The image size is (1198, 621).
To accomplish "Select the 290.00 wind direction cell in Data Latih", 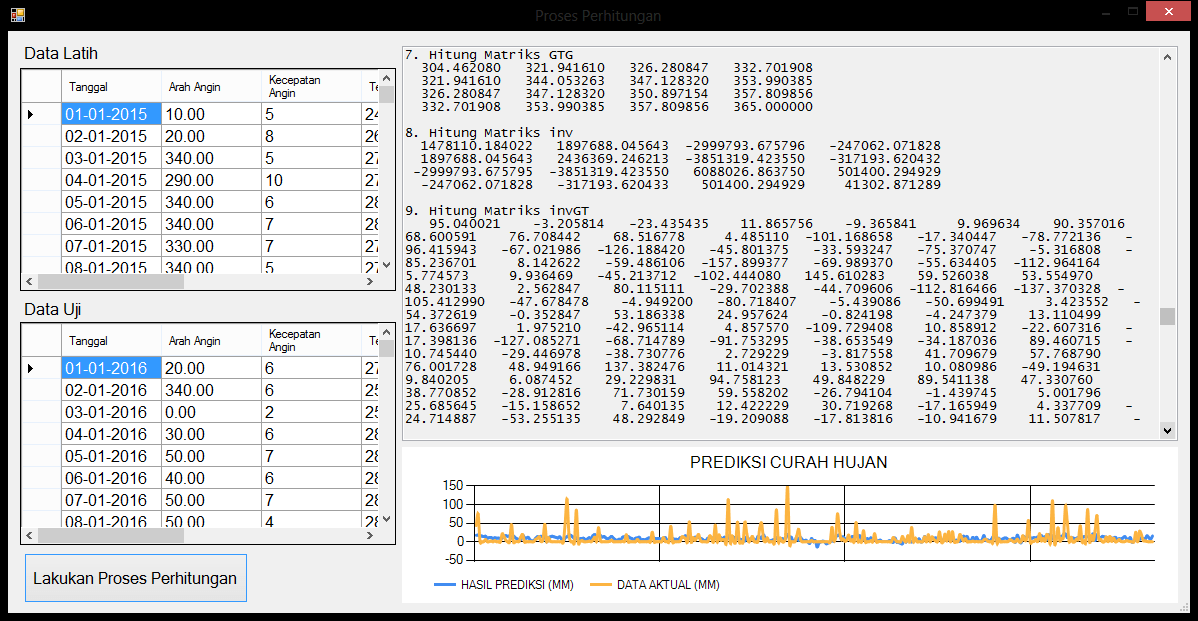I will (210, 181).
